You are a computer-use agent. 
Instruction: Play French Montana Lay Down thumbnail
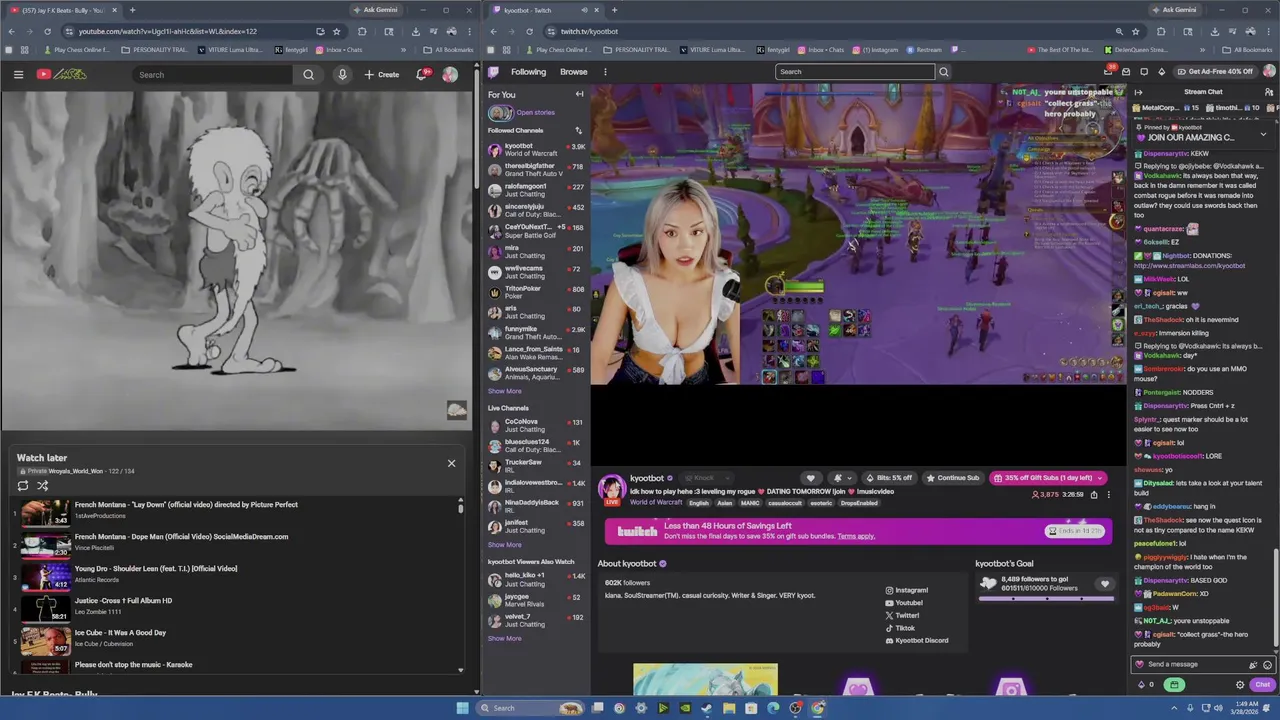[45, 512]
